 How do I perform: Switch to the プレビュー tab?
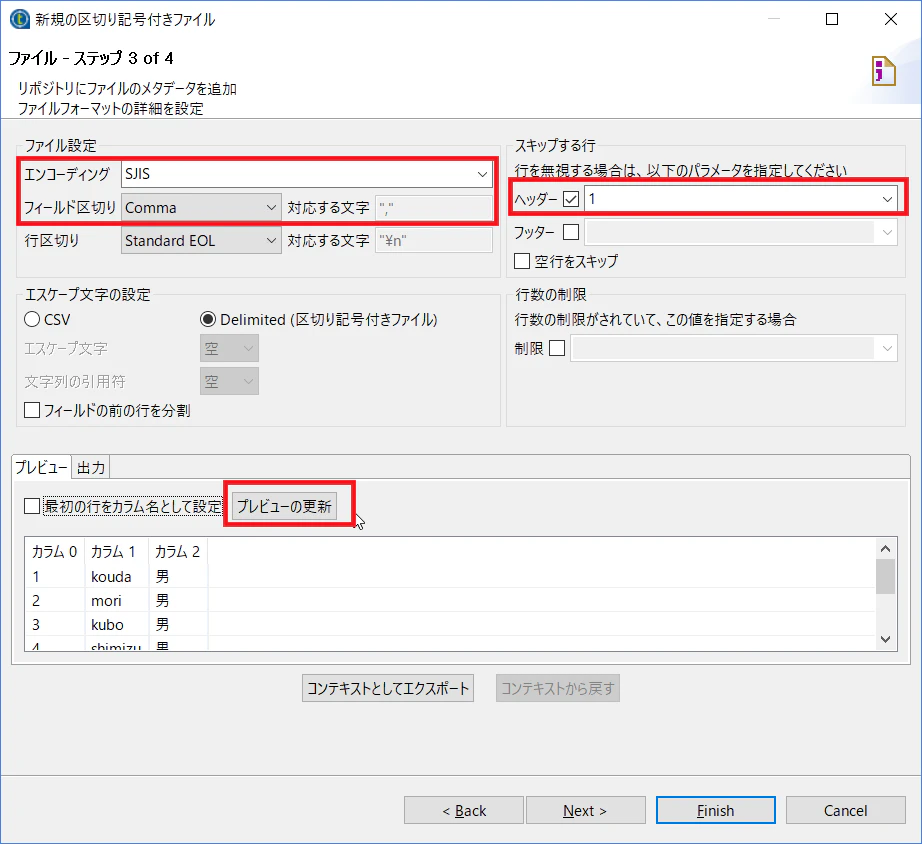[x=41, y=468]
